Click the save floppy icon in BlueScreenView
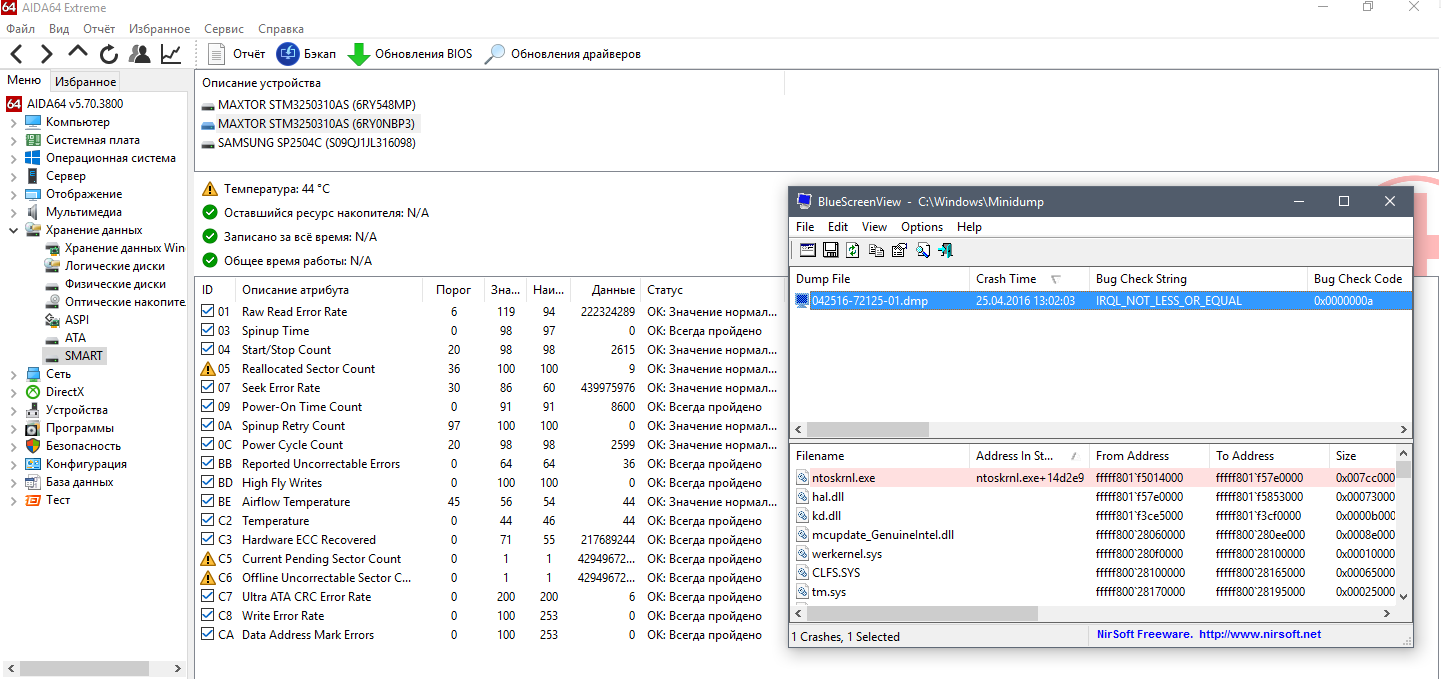 [x=830, y=250]
